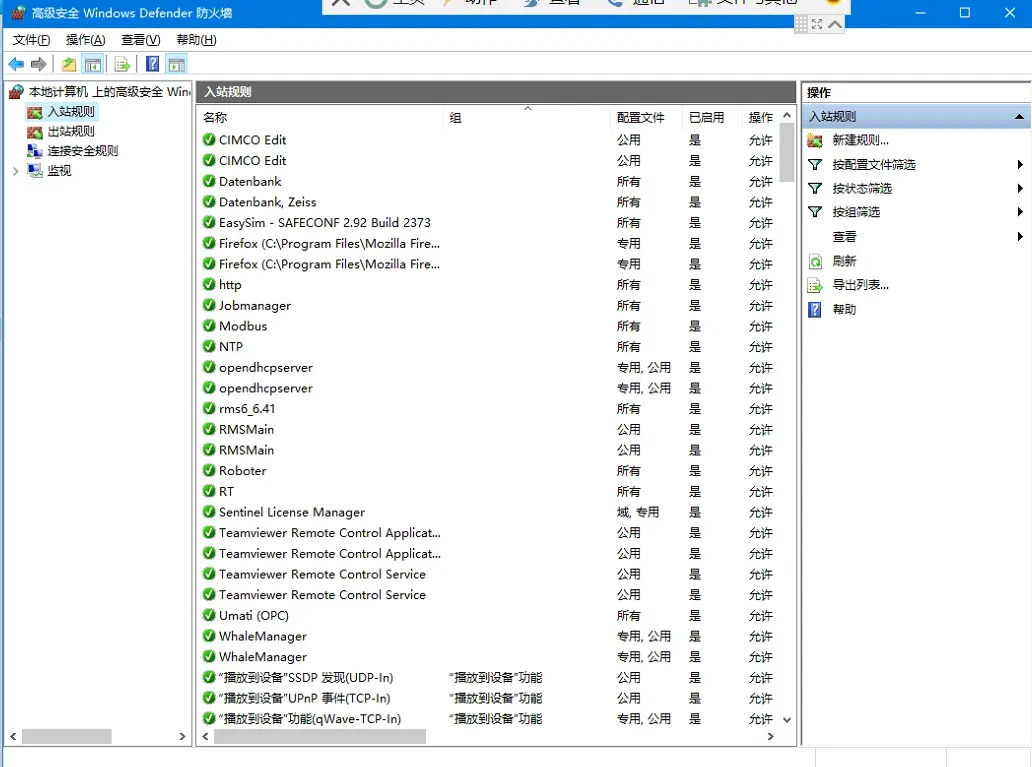Click 帮助 in the actions pane
The image size is (1032, 767).
coord(844,309)
